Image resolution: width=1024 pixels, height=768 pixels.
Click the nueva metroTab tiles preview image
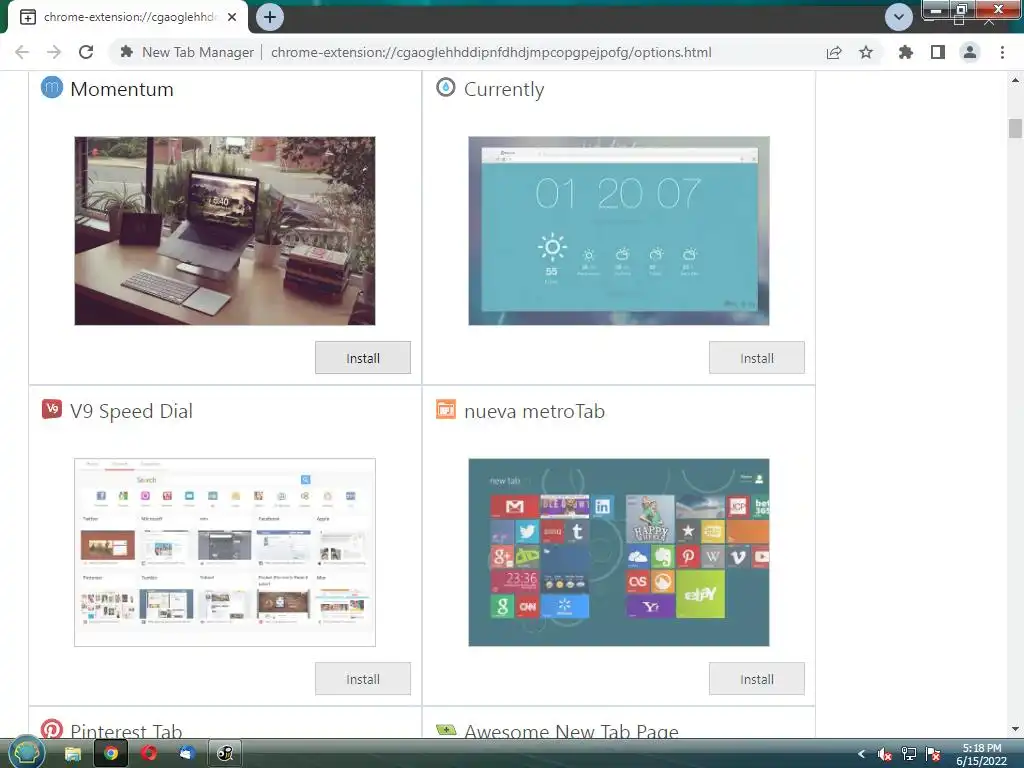(x=618, y=552)
